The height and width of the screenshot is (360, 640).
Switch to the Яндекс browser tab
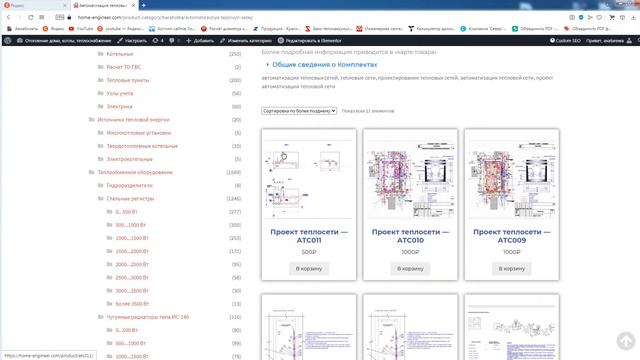(35, 6)
